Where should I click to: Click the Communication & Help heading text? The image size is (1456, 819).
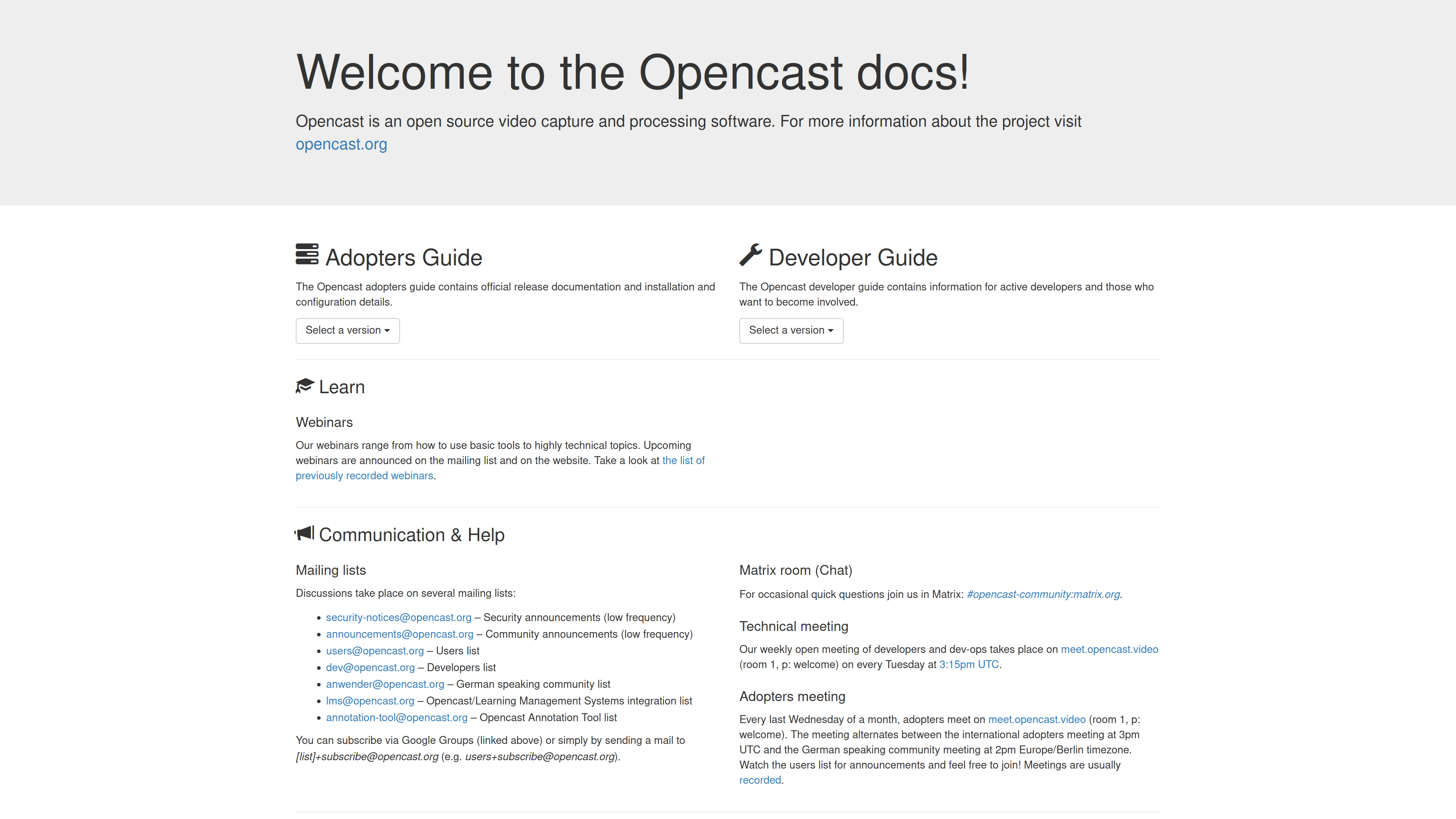click(411, 535)
